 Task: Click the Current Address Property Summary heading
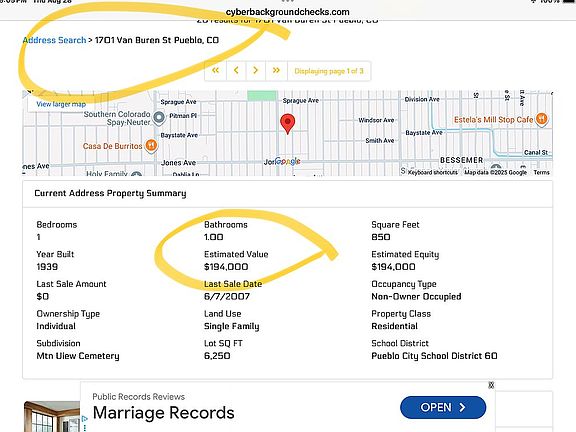pos(110,193)
